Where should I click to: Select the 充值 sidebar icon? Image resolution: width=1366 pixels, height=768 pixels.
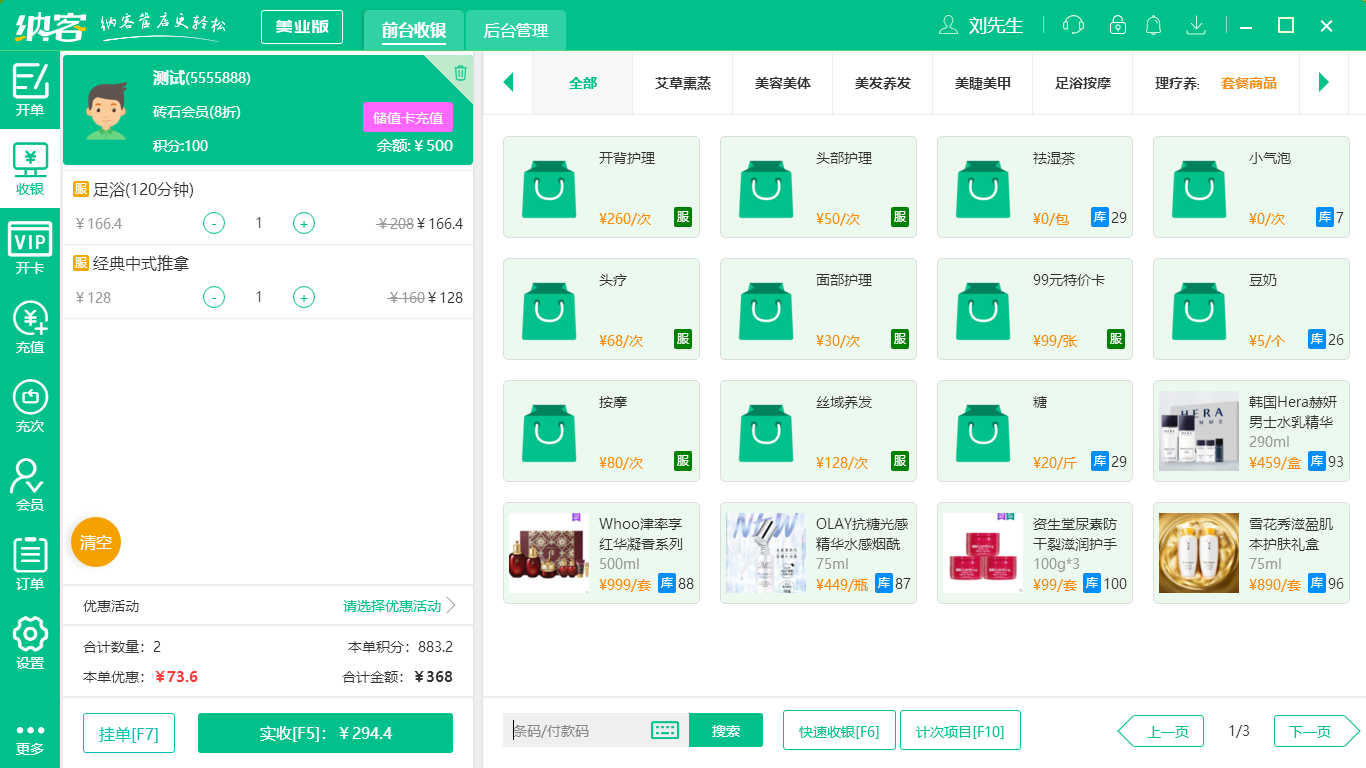coord(30,325)
